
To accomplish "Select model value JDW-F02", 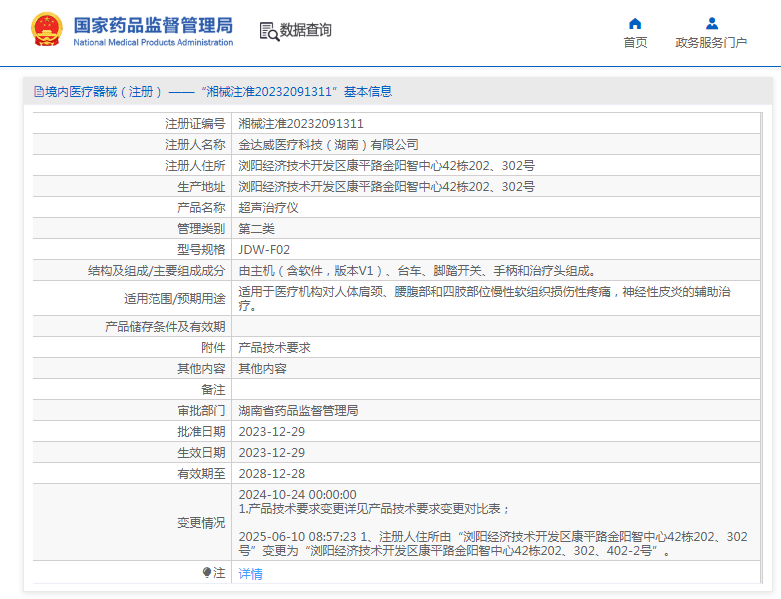I will coord(264,249).
